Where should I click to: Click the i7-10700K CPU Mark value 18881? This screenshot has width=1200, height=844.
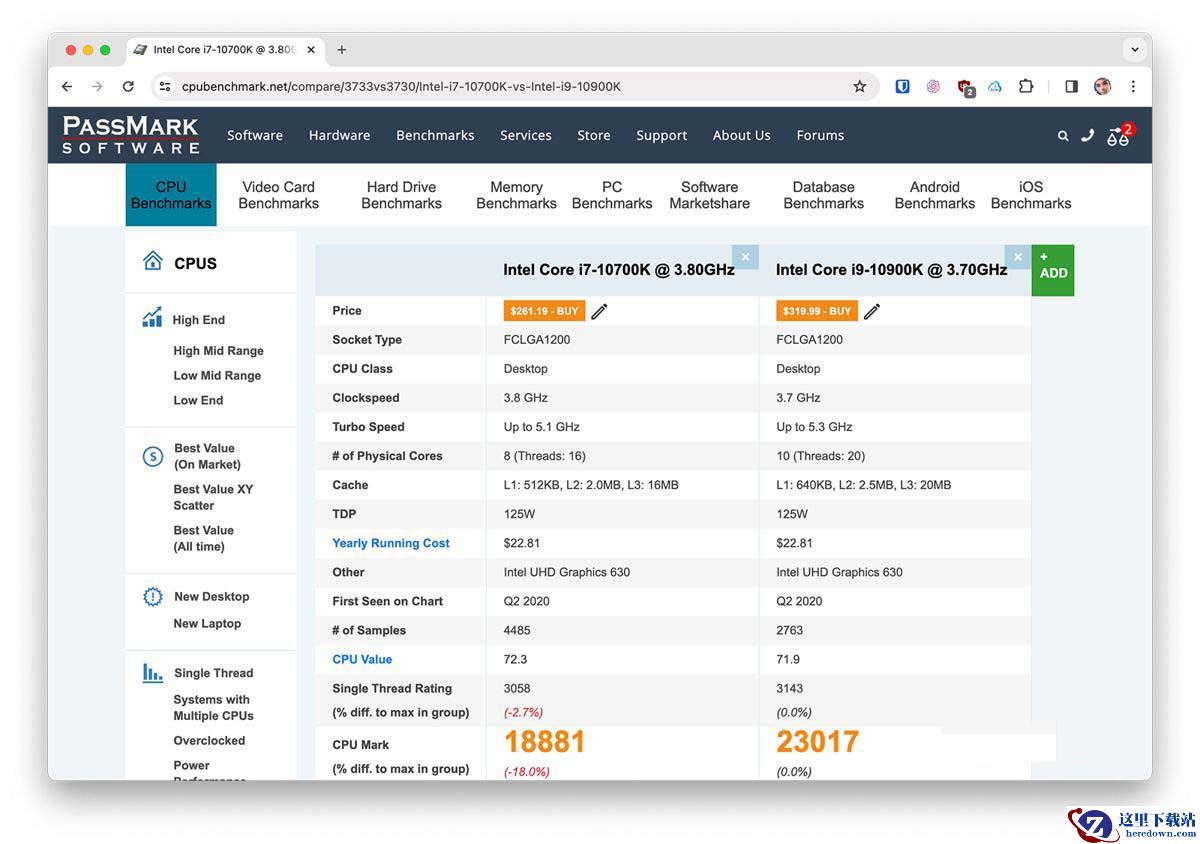click(x=544, y=742)
